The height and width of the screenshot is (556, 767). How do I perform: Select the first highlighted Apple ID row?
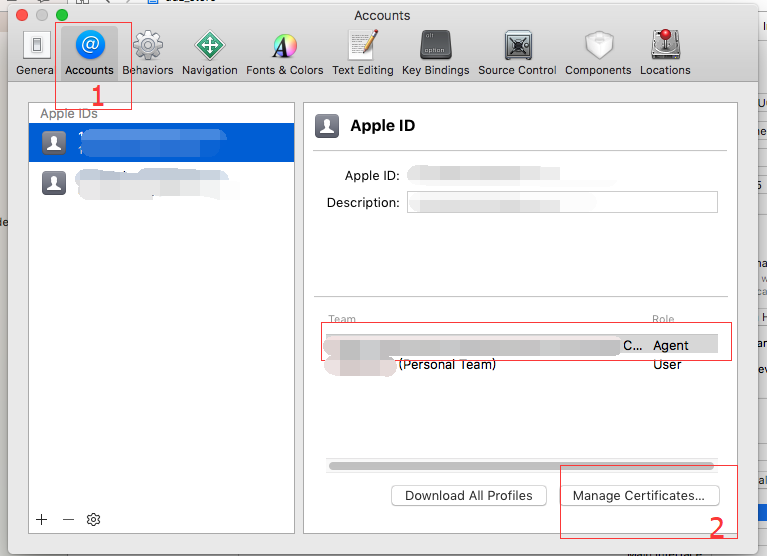coord(161,142)
